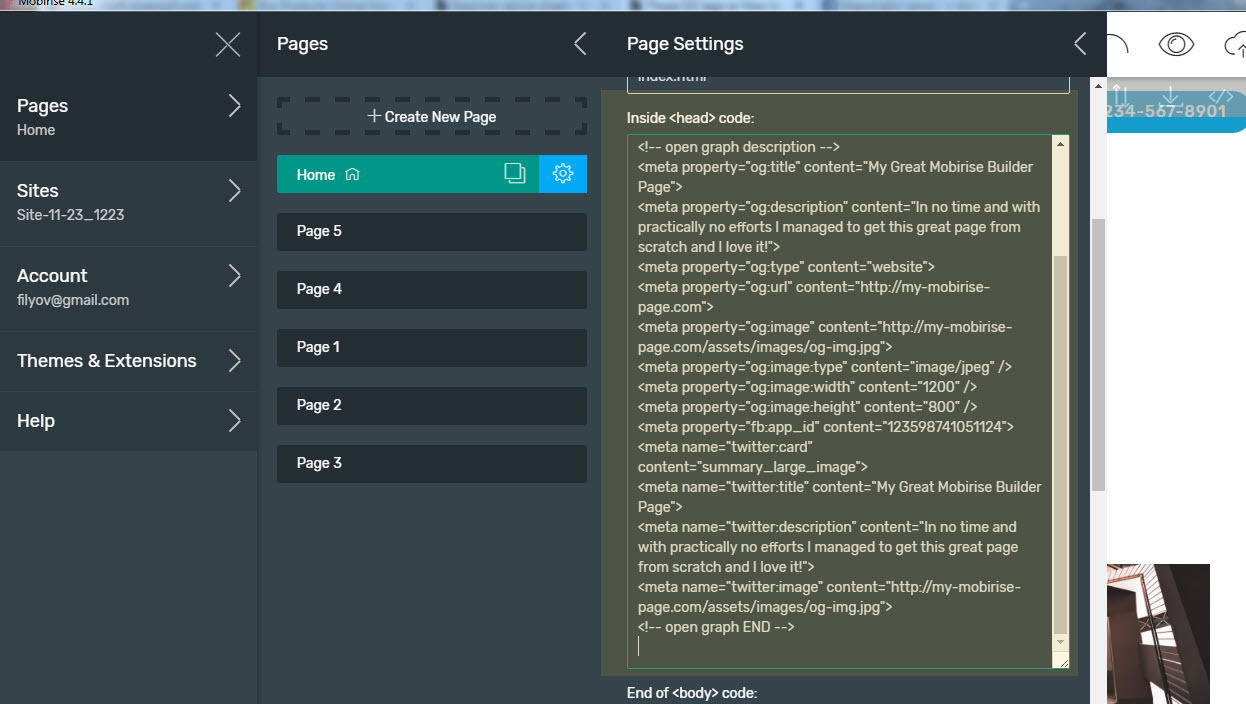Click the open graph END comment line
The image size is (1246, 704).
pyautogui.click(x=716, y=627)
